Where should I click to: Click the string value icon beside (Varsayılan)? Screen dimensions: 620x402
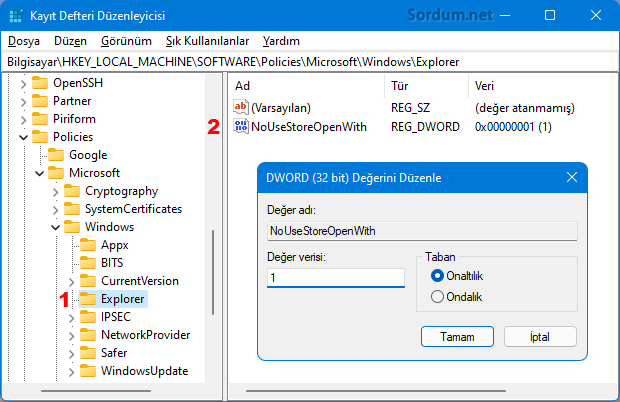click(x=241, y=107)
